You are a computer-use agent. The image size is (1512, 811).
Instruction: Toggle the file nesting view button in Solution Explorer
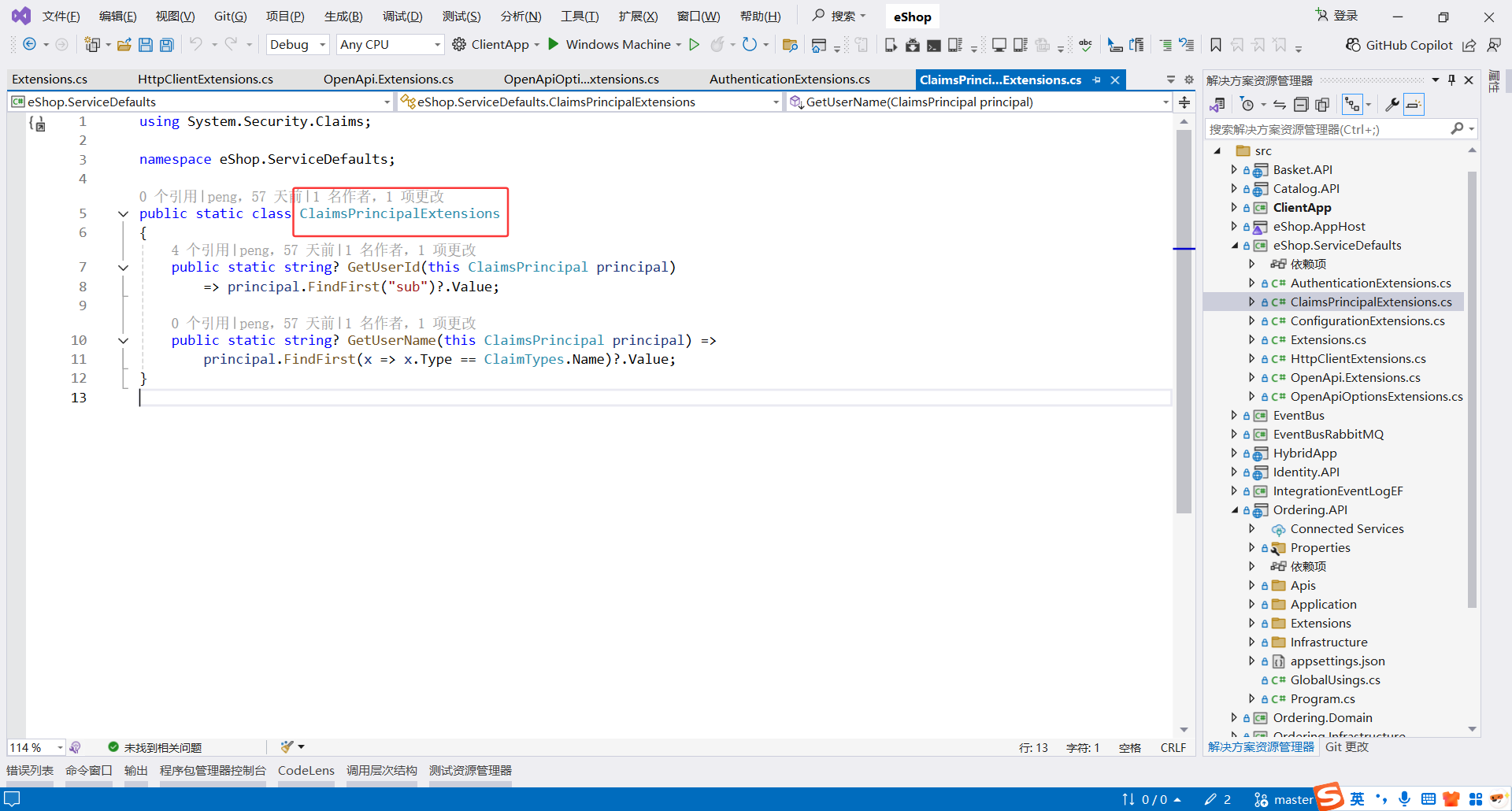[1352, 105]
